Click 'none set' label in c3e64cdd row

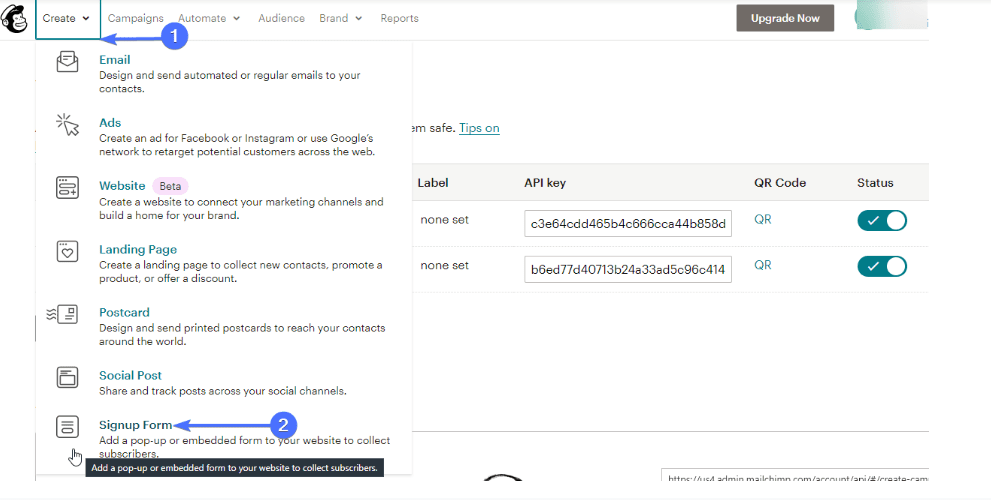(444, 220)
